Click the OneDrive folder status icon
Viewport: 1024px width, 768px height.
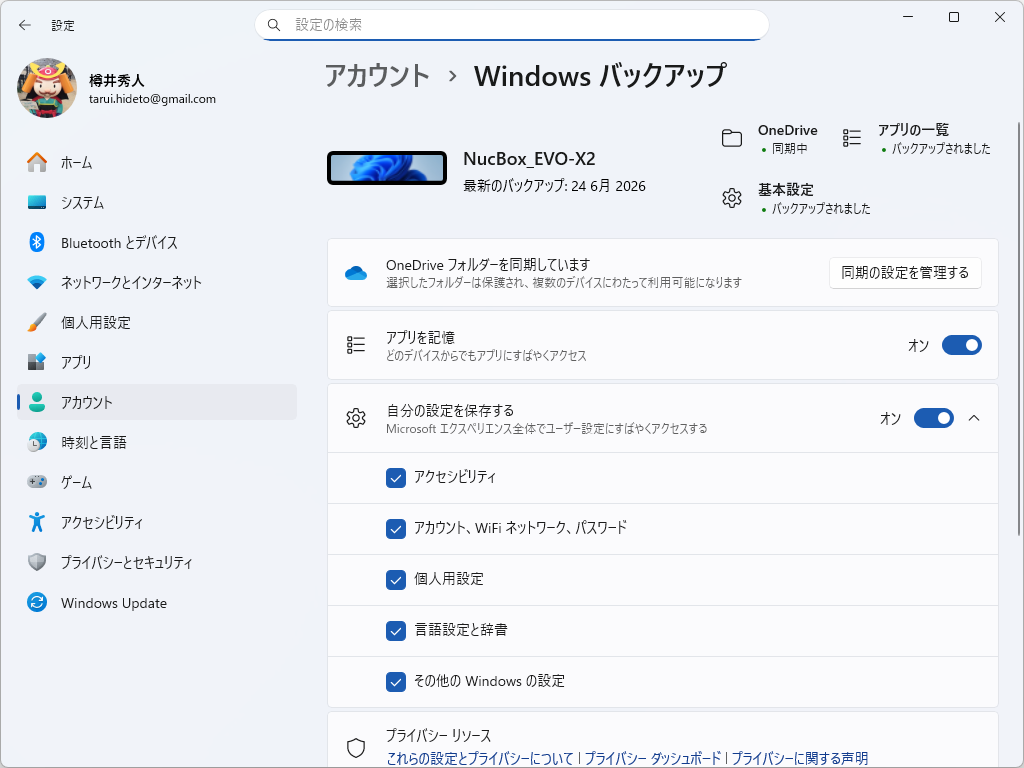(732, 138)
